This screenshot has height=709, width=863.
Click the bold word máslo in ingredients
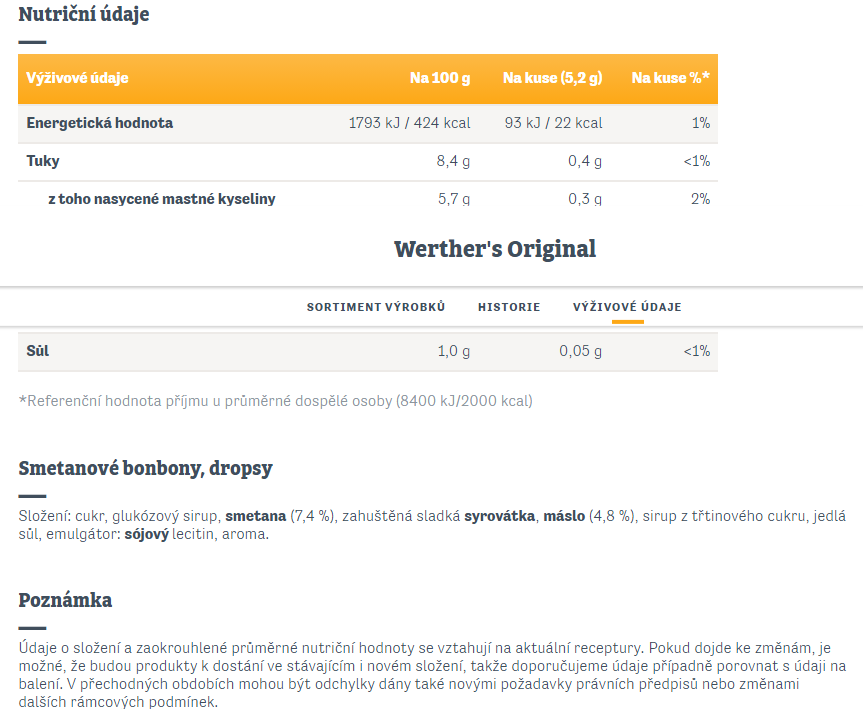(x=564, y=516)
